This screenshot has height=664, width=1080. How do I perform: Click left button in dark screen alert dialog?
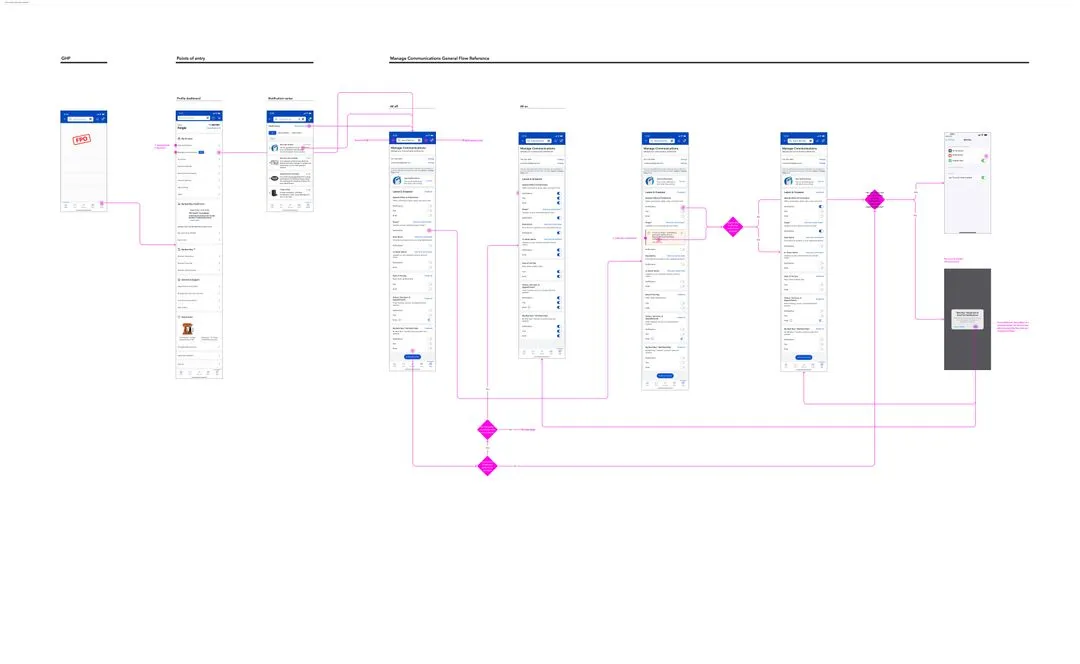pyautogui.click(x=959, y=326)
